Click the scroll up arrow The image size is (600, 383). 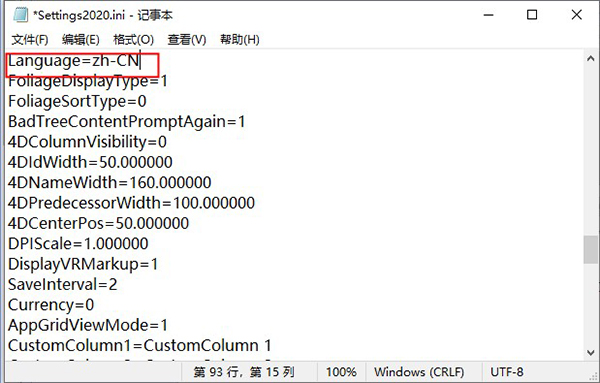click(x=590, y=59)
